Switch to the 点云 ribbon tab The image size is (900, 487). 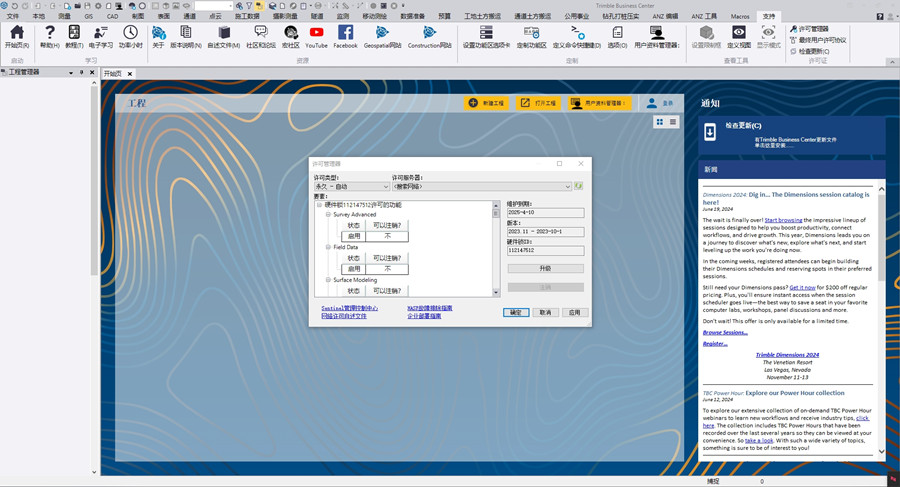[215, 16]
